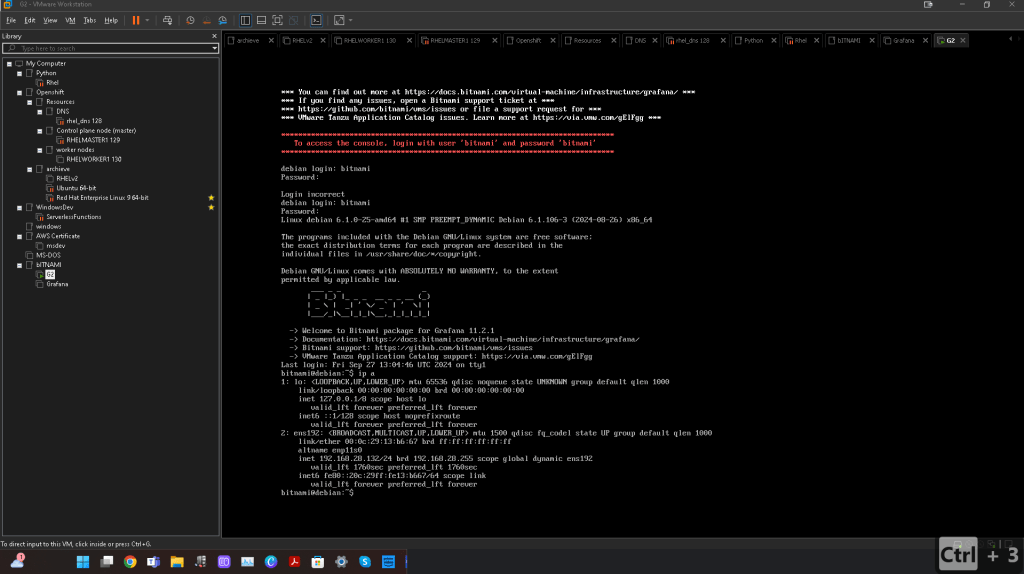Enter full screen mode
1024x574 pixels.
277,20
